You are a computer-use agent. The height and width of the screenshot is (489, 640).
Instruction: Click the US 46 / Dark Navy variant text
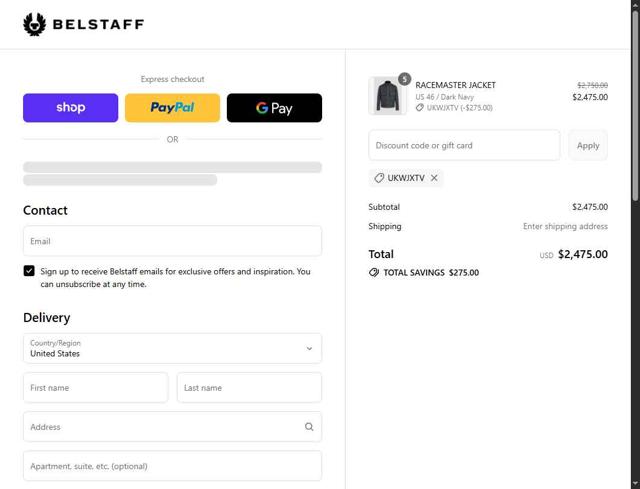click(x=444, y=97)
